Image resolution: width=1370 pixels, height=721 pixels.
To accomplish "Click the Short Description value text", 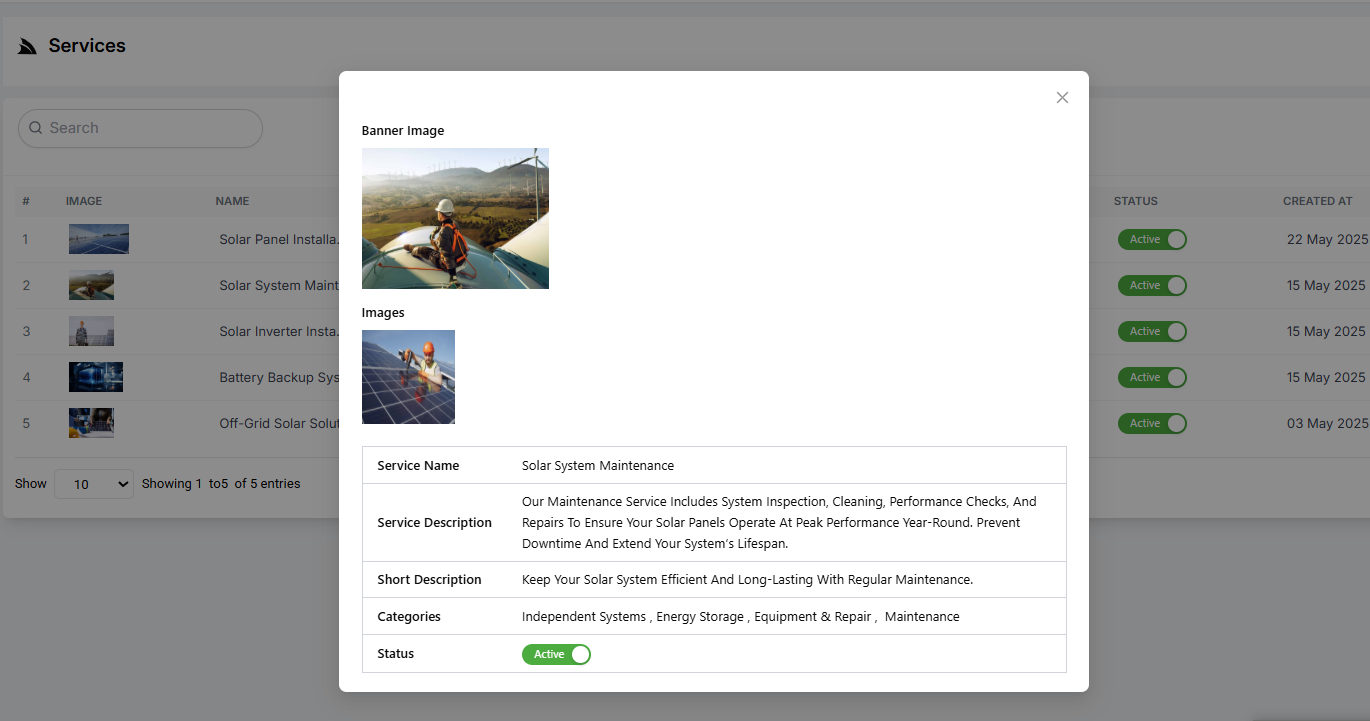I will tap(747, 580).
